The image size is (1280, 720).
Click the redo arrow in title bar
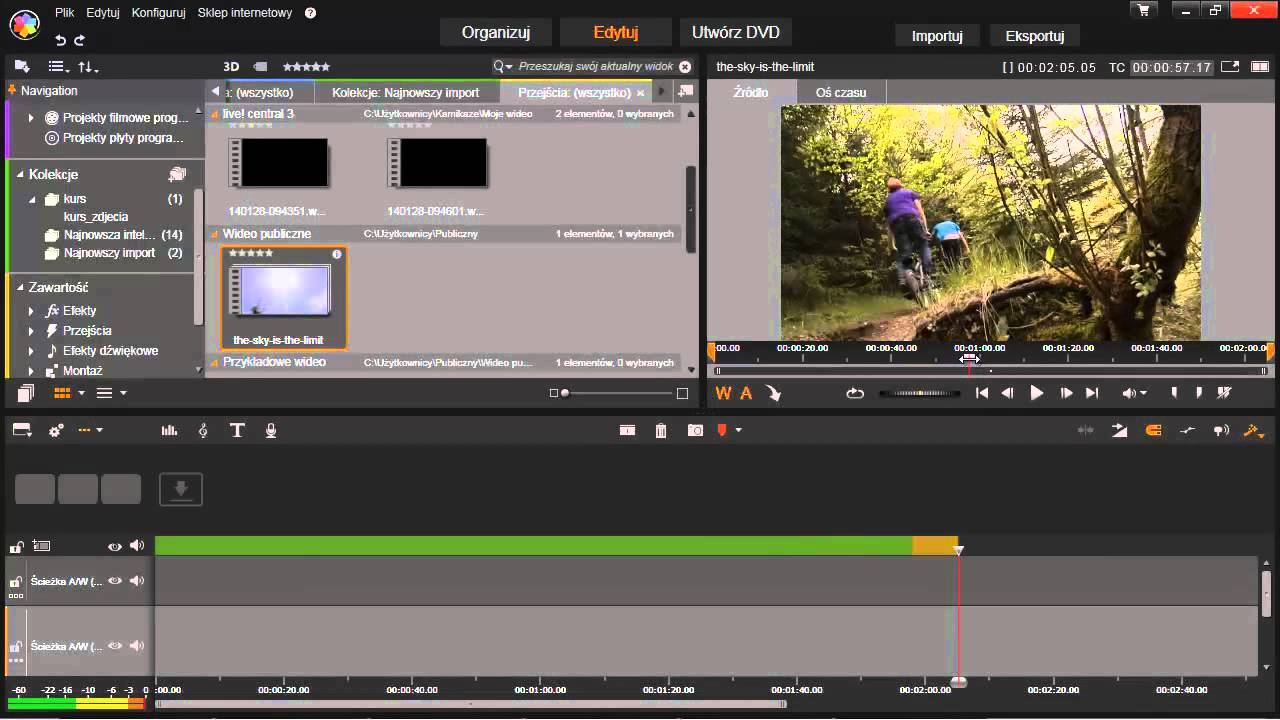80,40
